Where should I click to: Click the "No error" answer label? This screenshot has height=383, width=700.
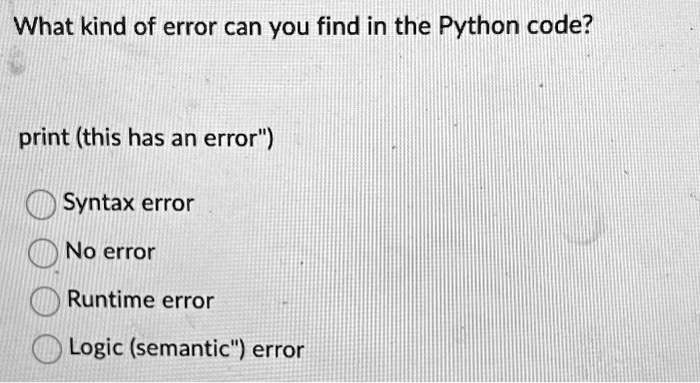point(110,251)
